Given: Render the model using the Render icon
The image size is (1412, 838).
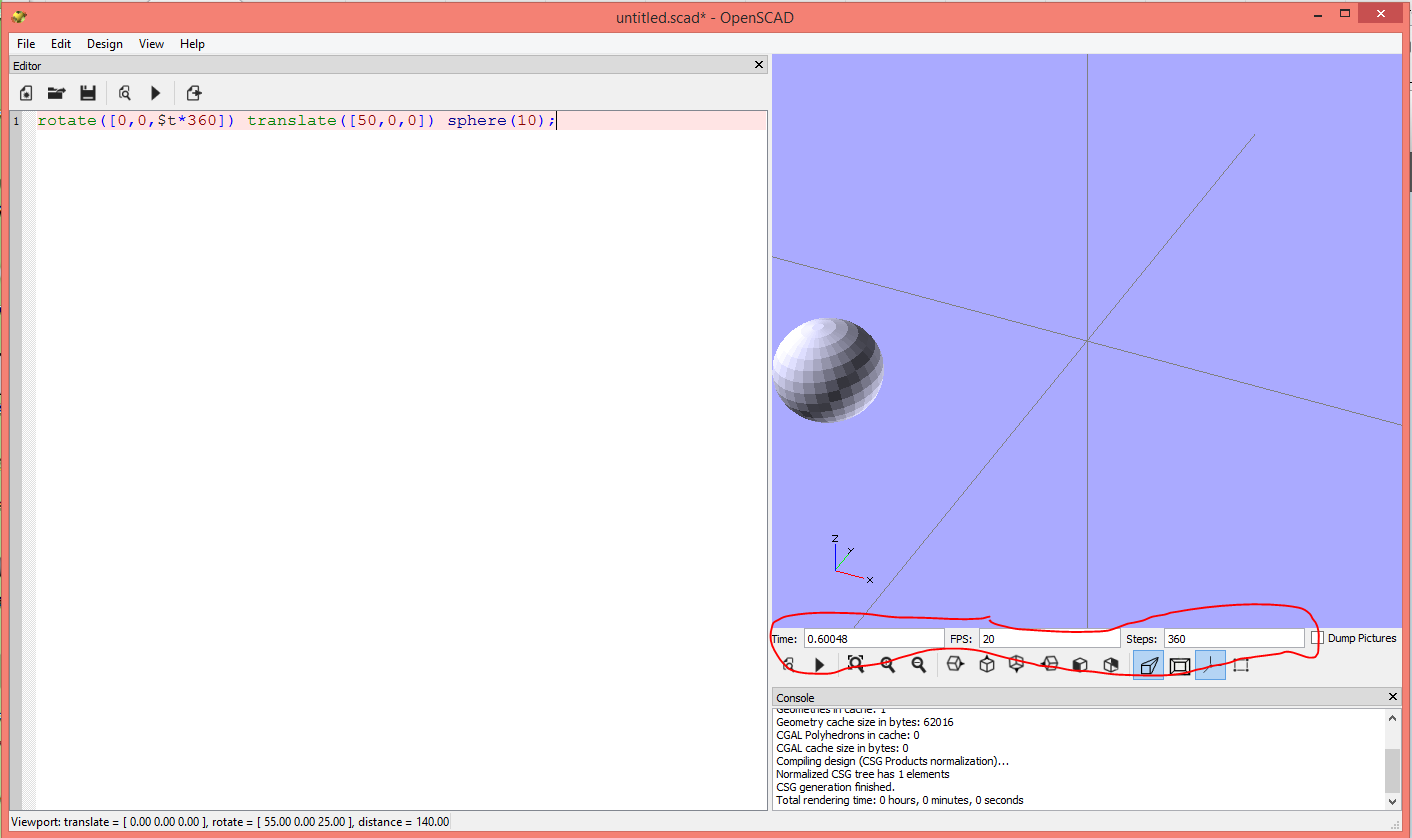Looking at the screenshot, I should tap(155, 92).
